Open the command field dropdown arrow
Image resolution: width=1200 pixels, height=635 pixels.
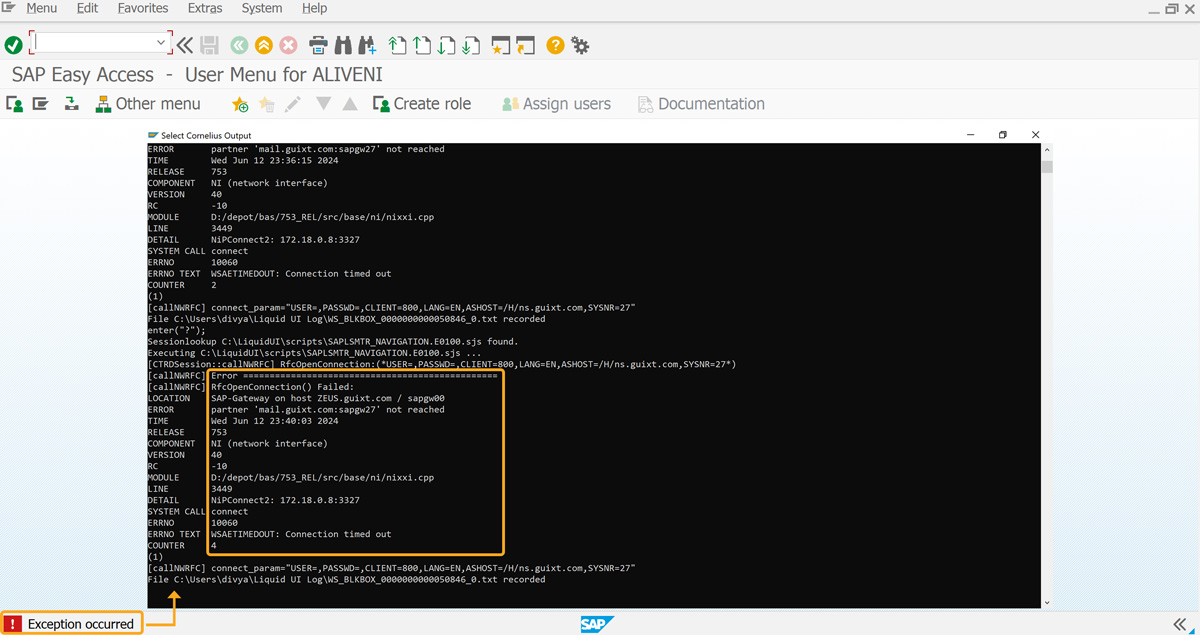162,43
